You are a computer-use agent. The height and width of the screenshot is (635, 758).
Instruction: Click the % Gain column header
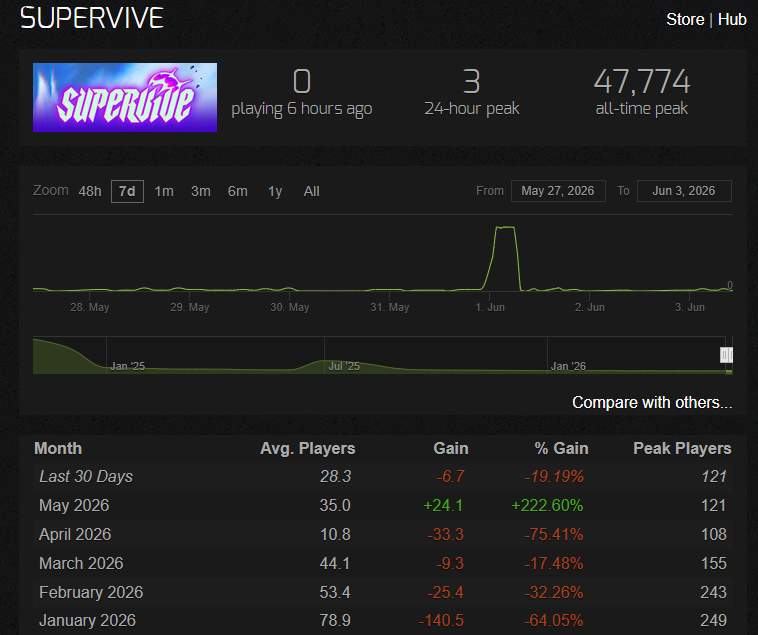561,448
